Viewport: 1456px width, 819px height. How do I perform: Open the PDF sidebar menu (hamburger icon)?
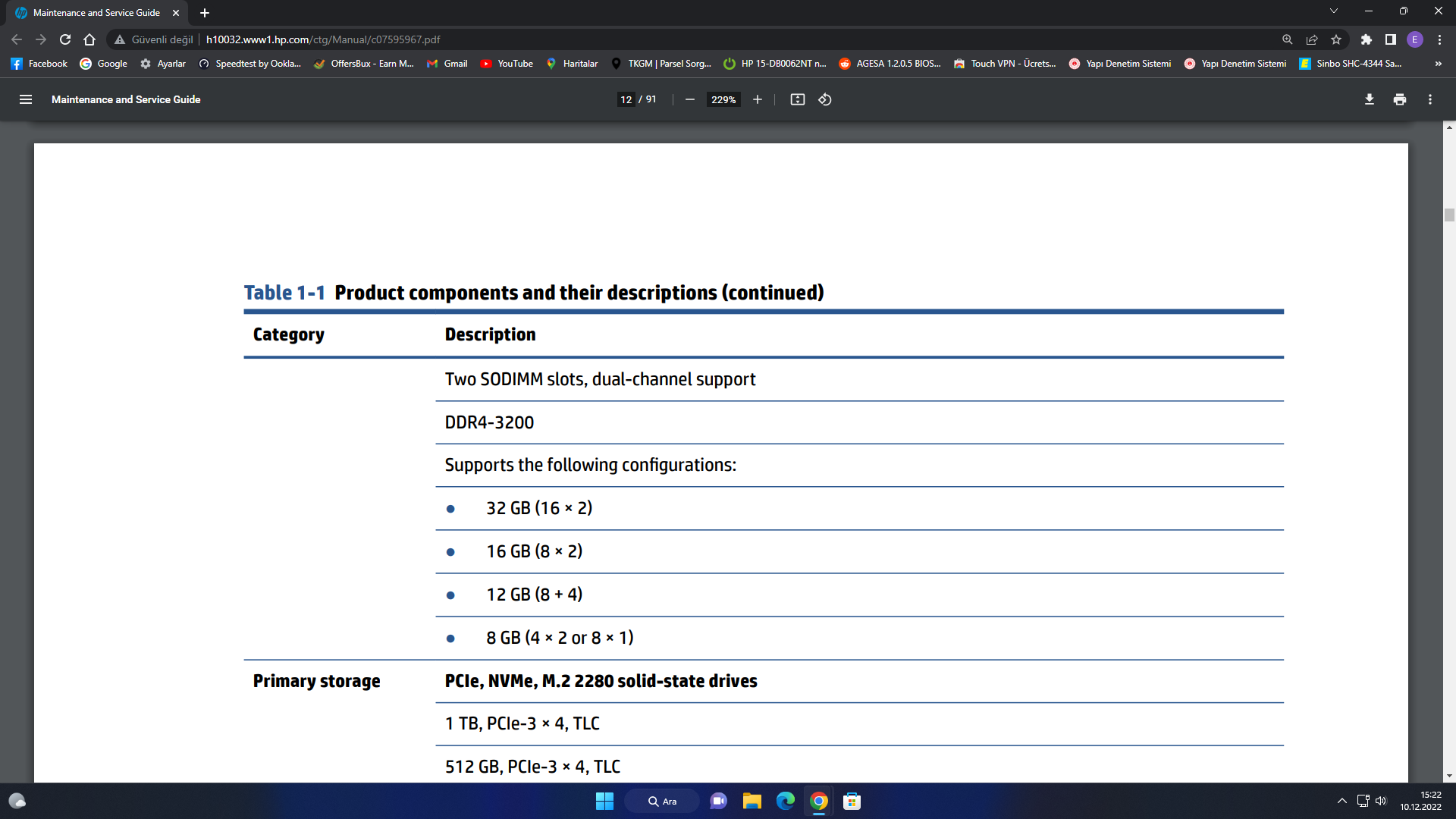point(26,99)
